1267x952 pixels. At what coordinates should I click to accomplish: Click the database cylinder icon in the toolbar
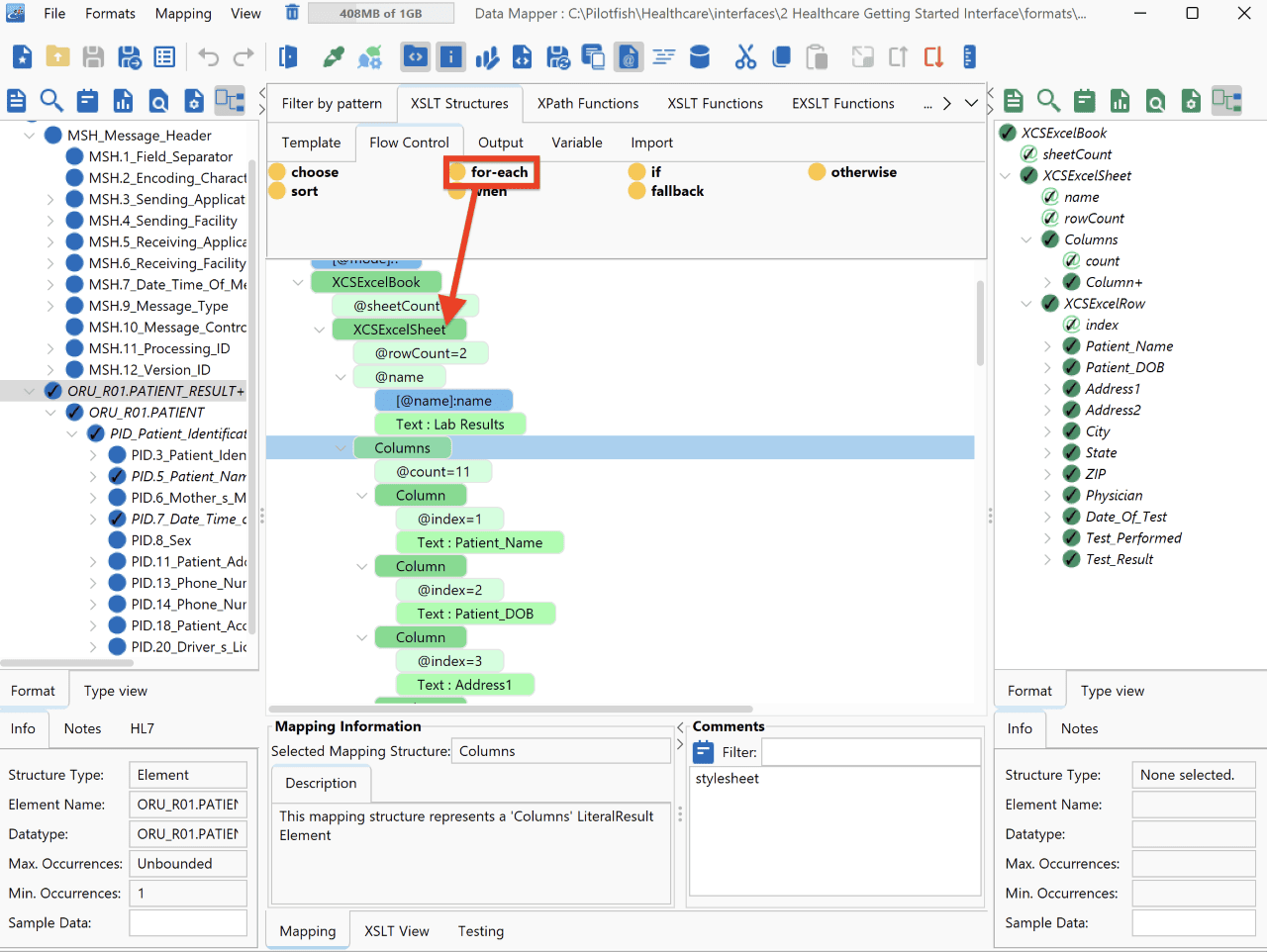pyautogui.click(x=700, y=57)
